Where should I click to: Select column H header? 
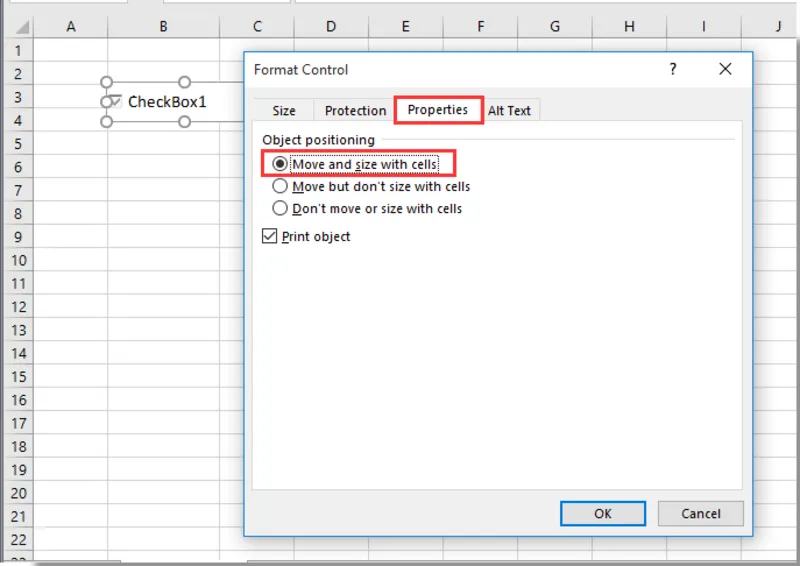(629, 27)
